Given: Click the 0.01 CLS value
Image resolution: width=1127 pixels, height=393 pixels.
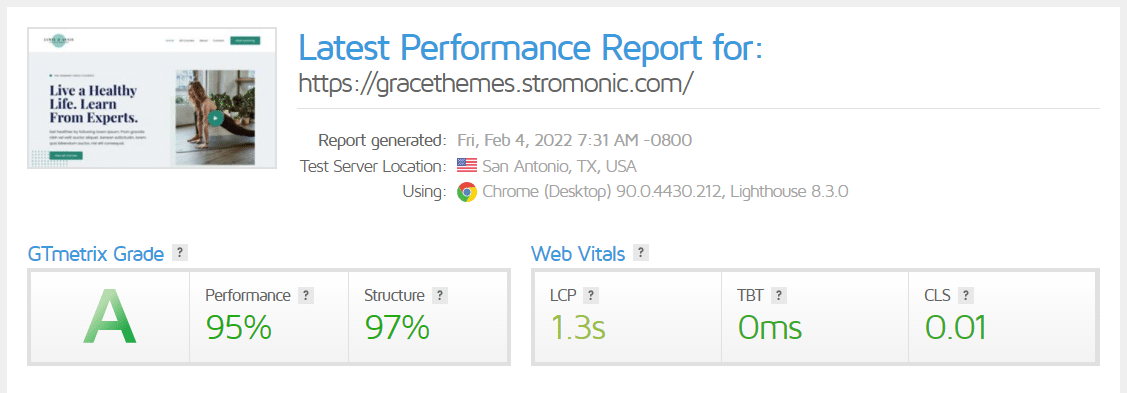Looking at the screenshot, I should point(955,328).
